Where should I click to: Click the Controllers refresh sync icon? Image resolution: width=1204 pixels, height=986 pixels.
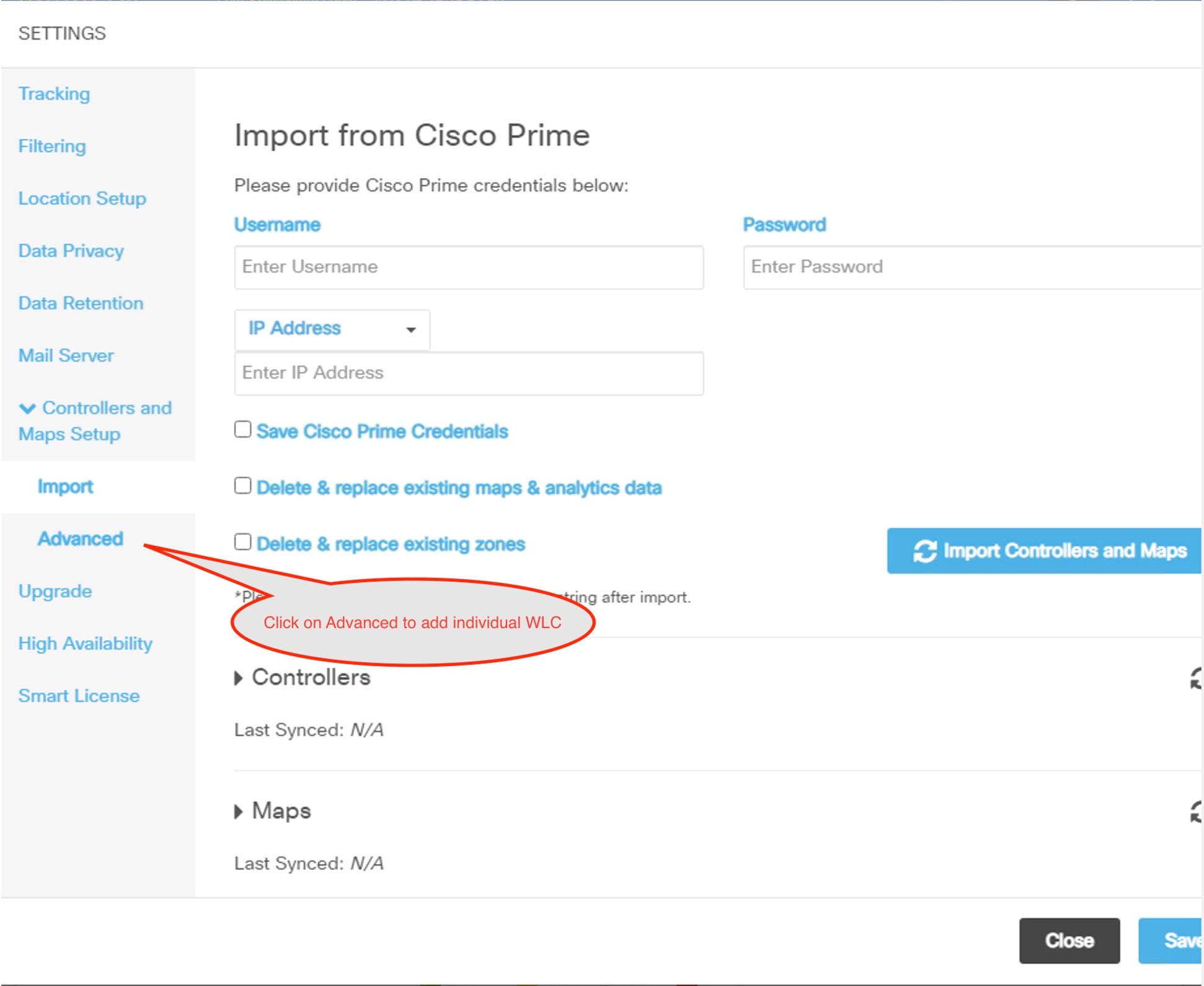click(1196, 679)
